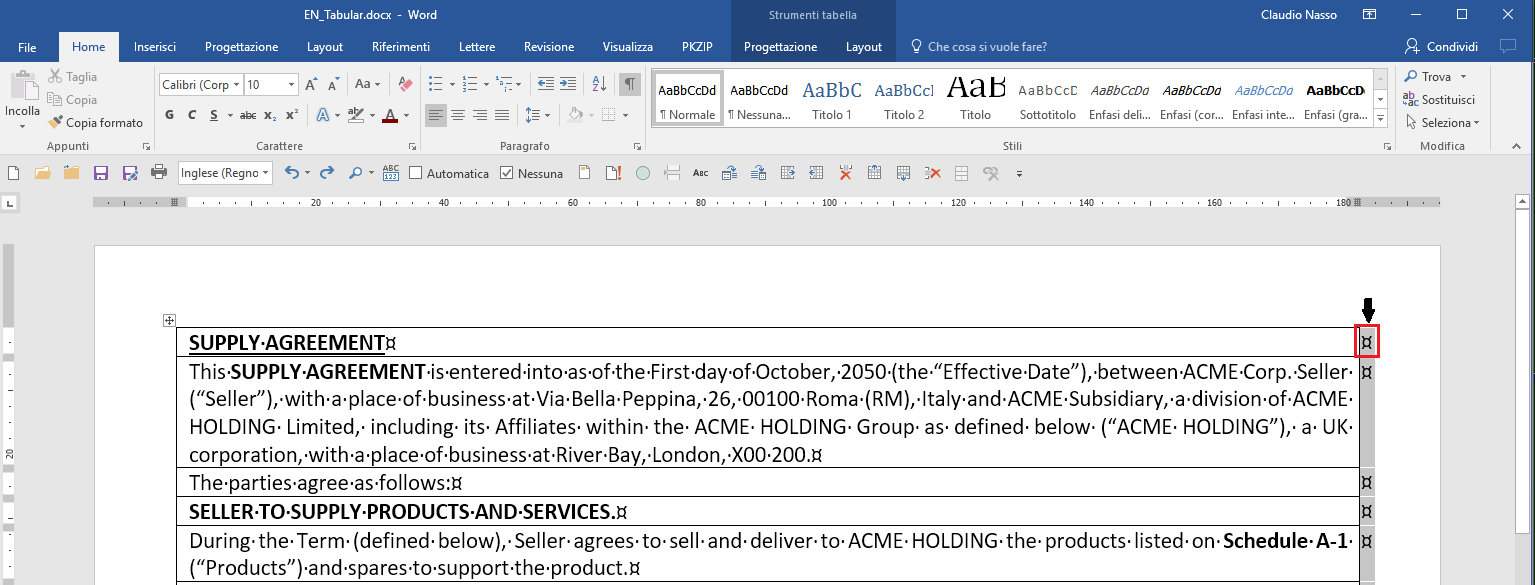Align text left

coord(436,115)
